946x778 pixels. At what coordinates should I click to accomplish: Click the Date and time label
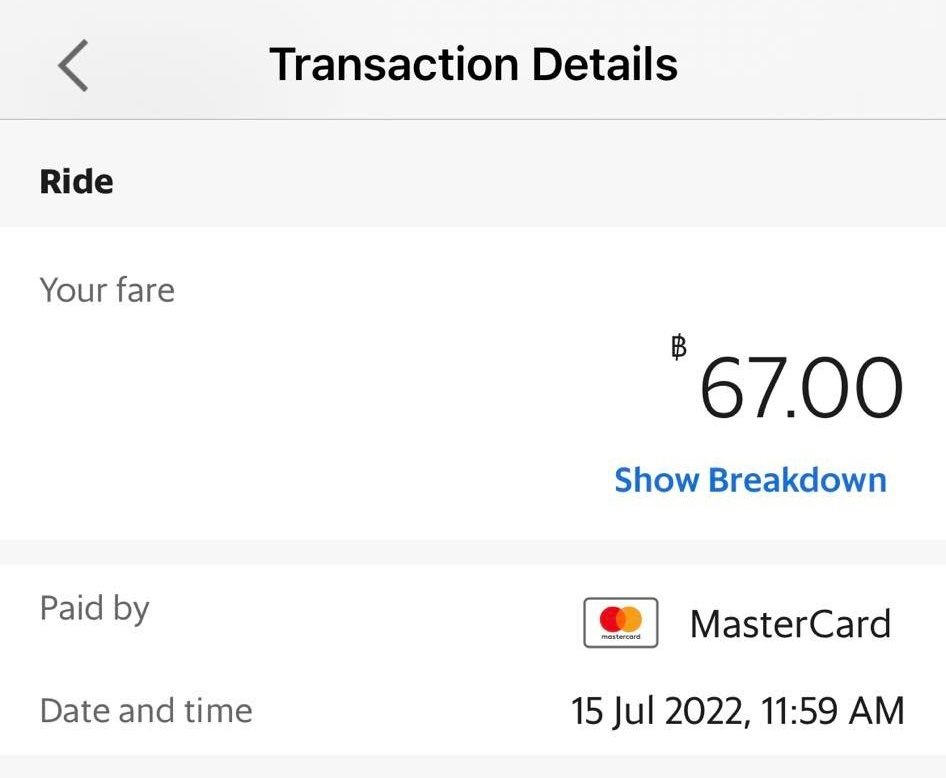click(146, 711)
